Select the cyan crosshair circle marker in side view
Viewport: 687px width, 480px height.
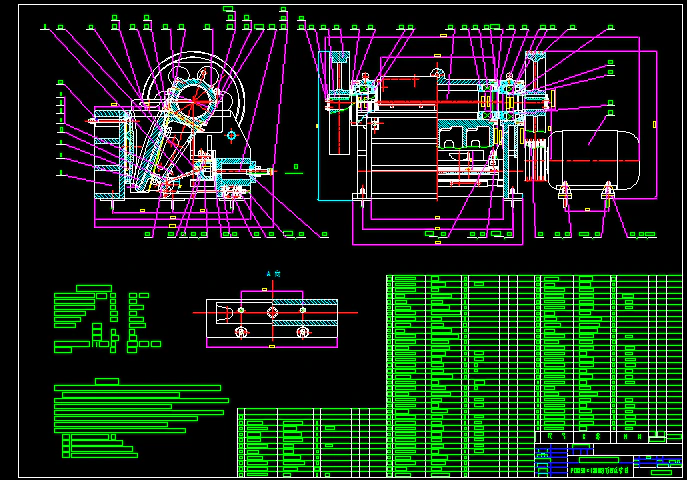pos(232,136)
